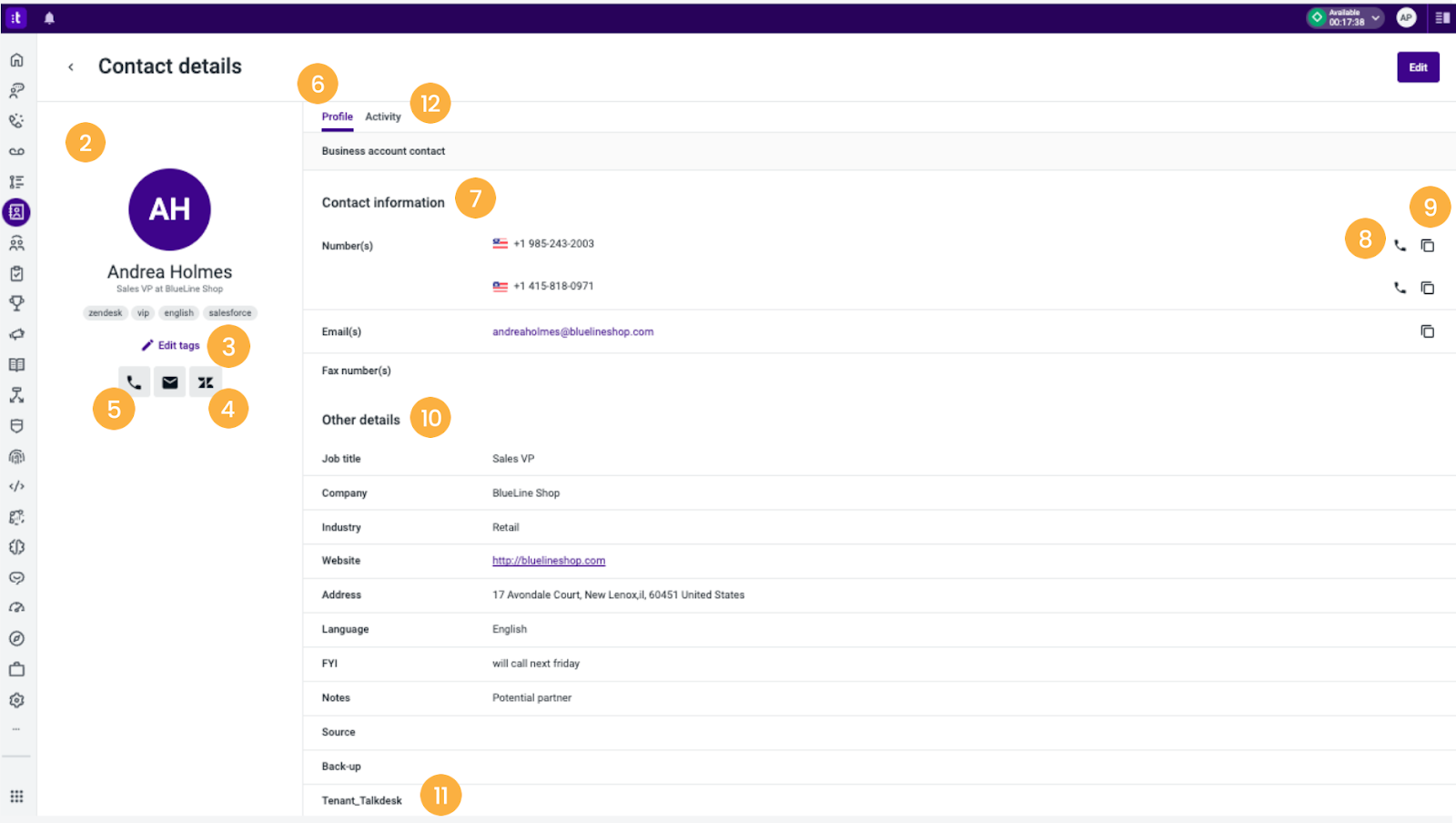
Task: Click the Potential partner notes value
Action: point(532,698)
